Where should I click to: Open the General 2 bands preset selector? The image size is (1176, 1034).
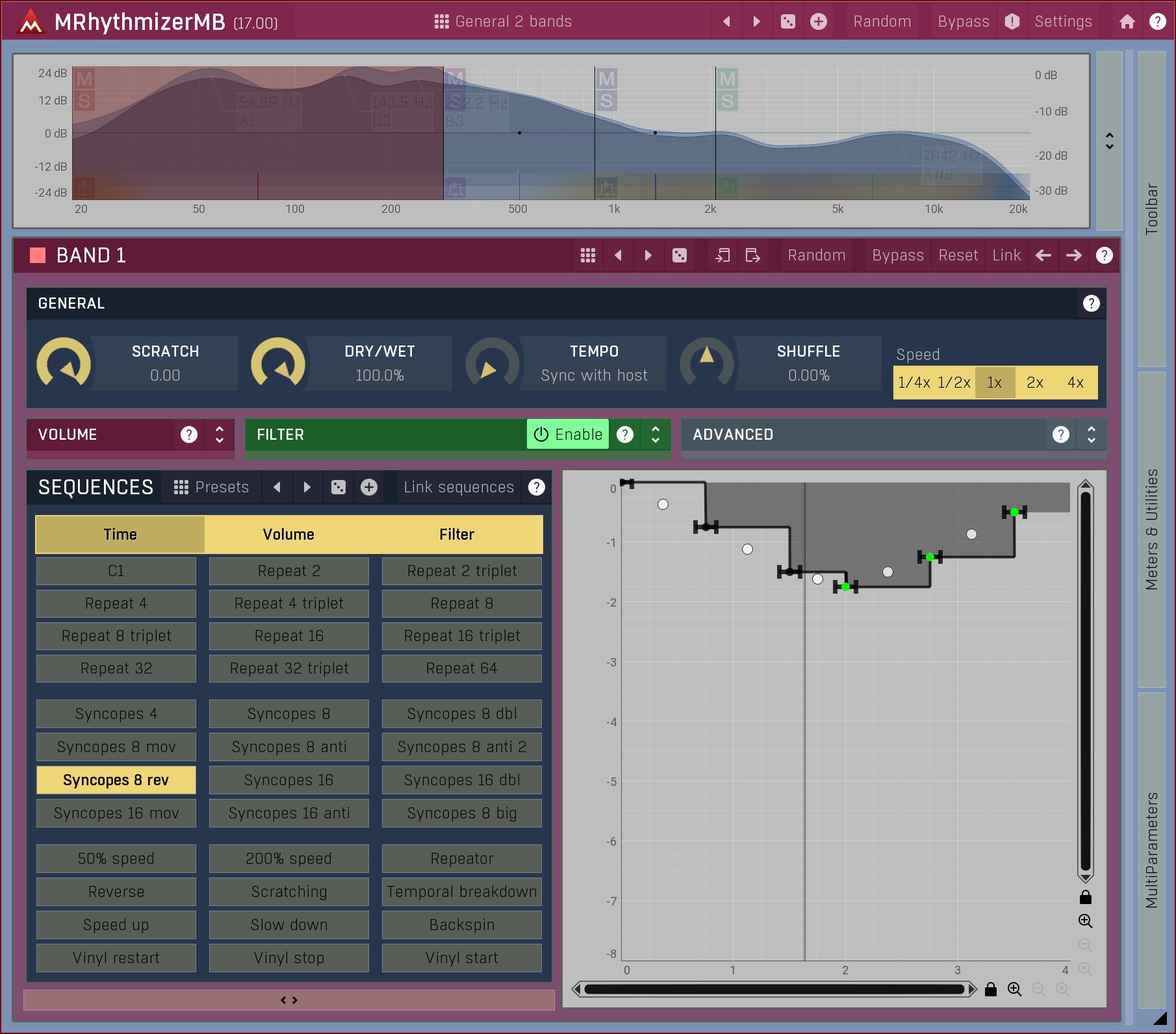tap(504, 21)
